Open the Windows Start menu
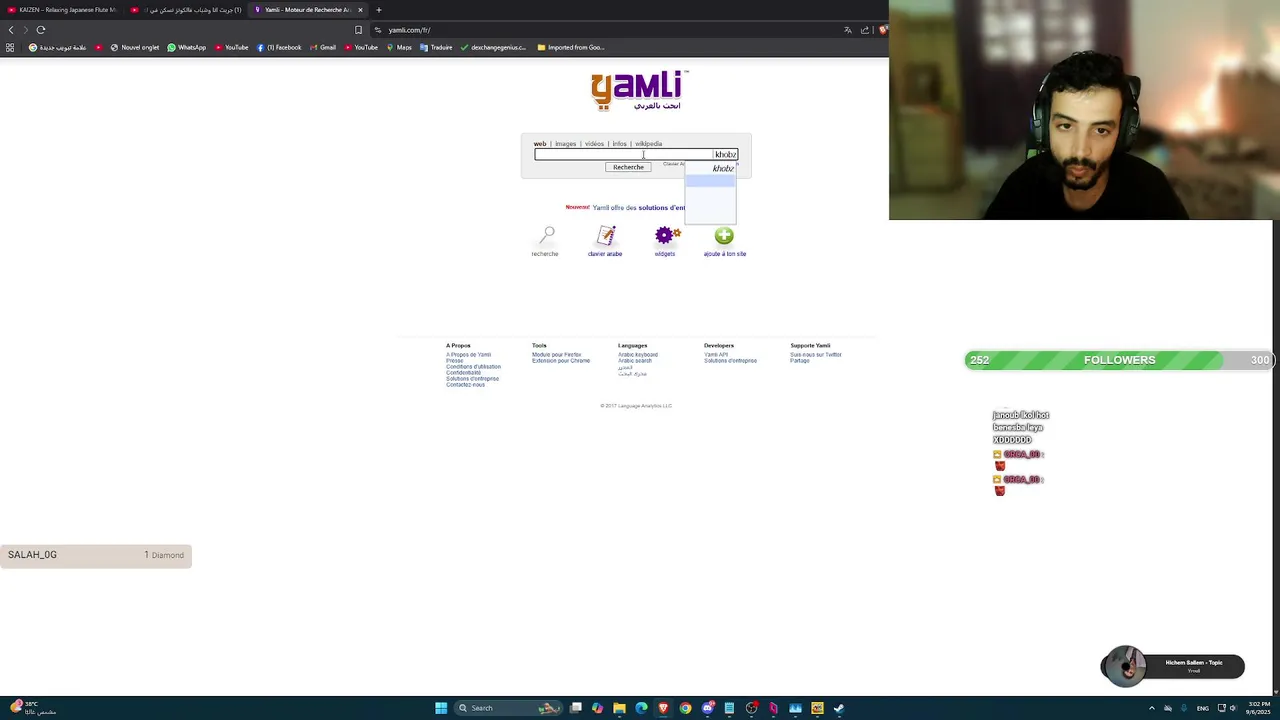Viewport: 1280px width, 720px height. (x=441, y=708)
